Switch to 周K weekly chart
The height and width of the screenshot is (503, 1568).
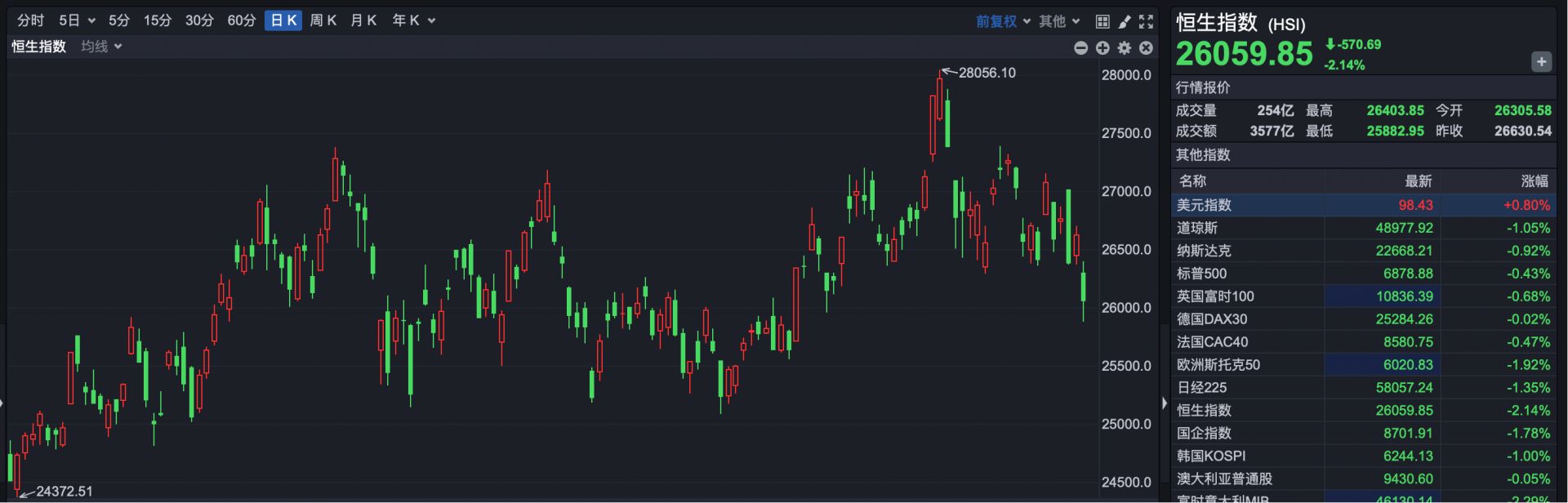click(323, 20)
